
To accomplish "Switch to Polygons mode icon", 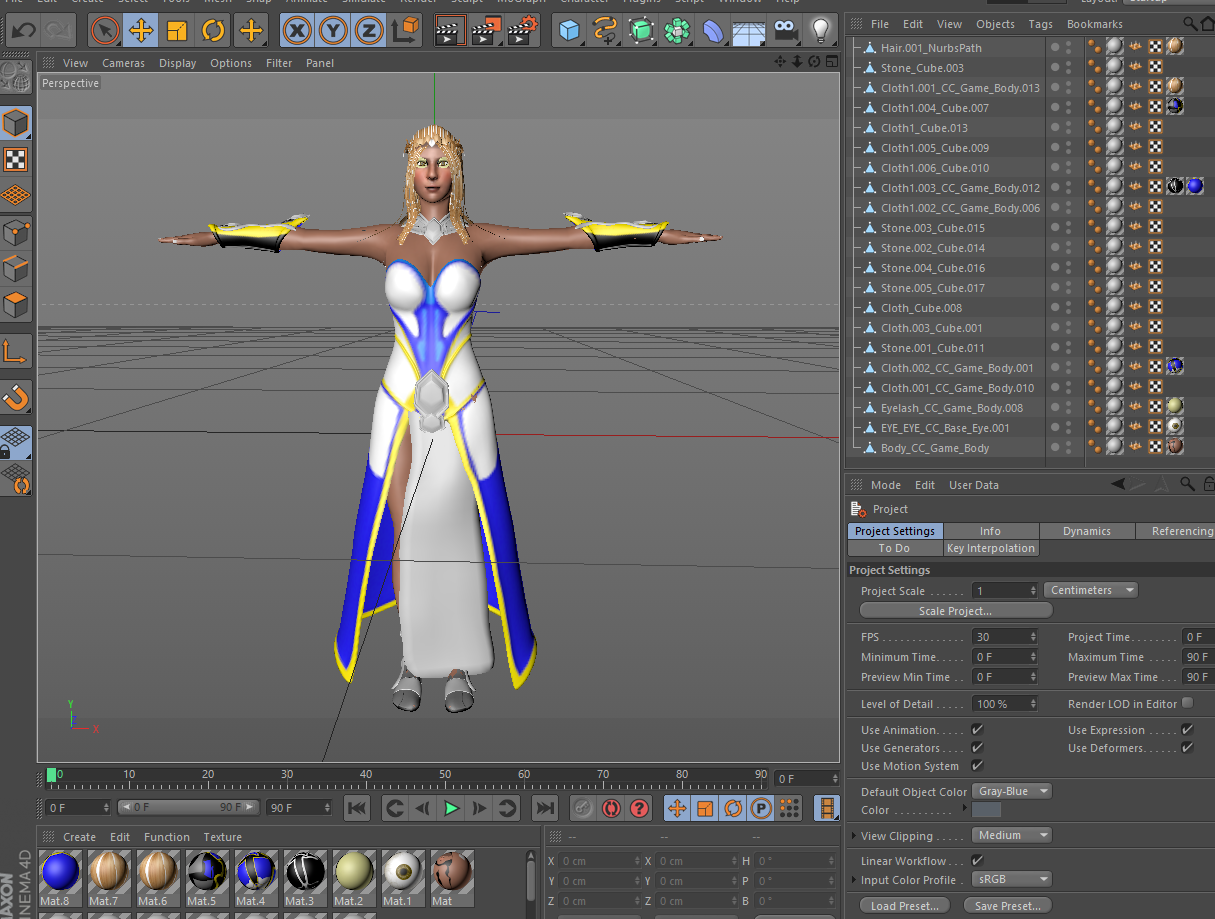I will pyautogui.click(x=16, y=305).
